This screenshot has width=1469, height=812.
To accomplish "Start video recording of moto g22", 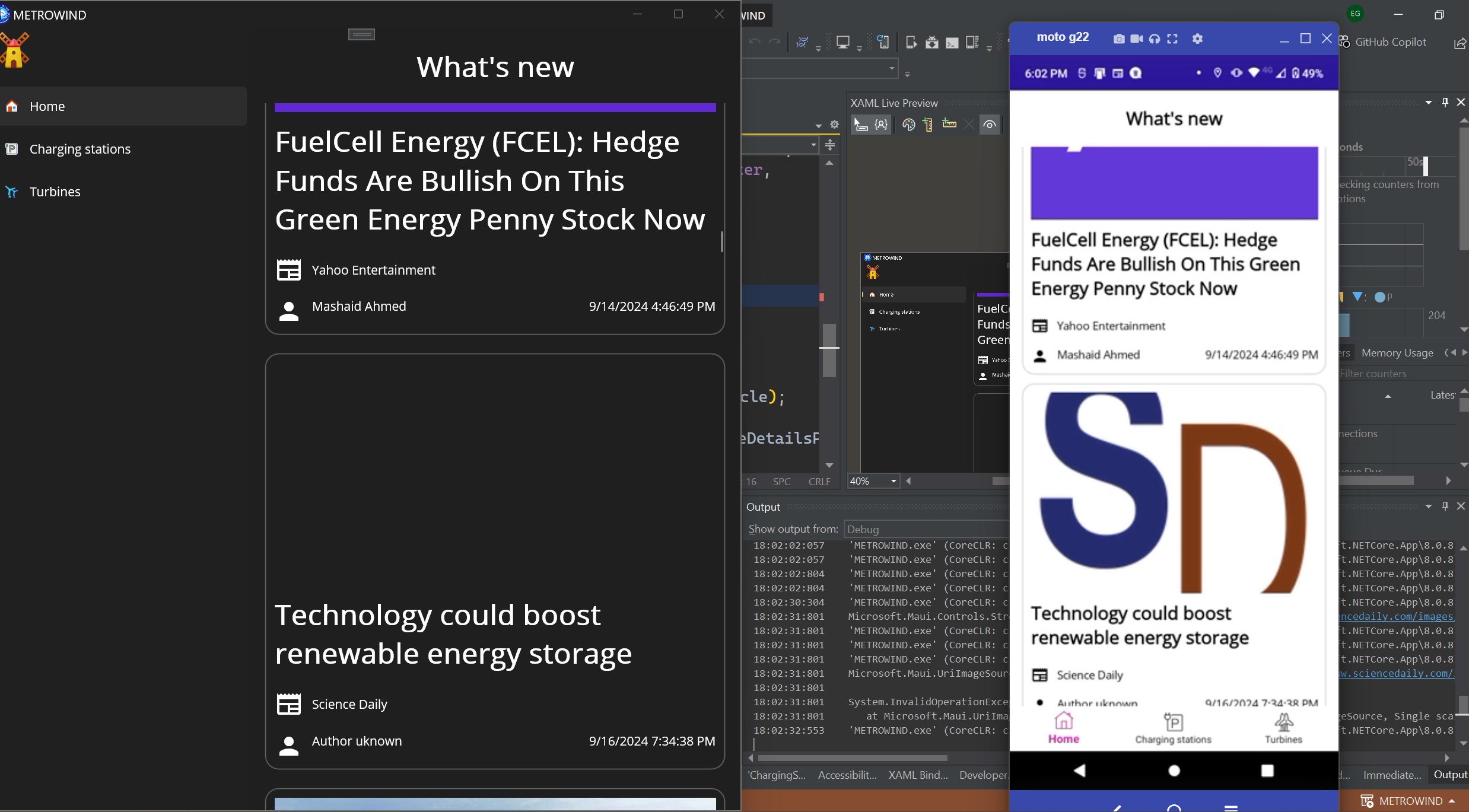I will (1136, 39).
